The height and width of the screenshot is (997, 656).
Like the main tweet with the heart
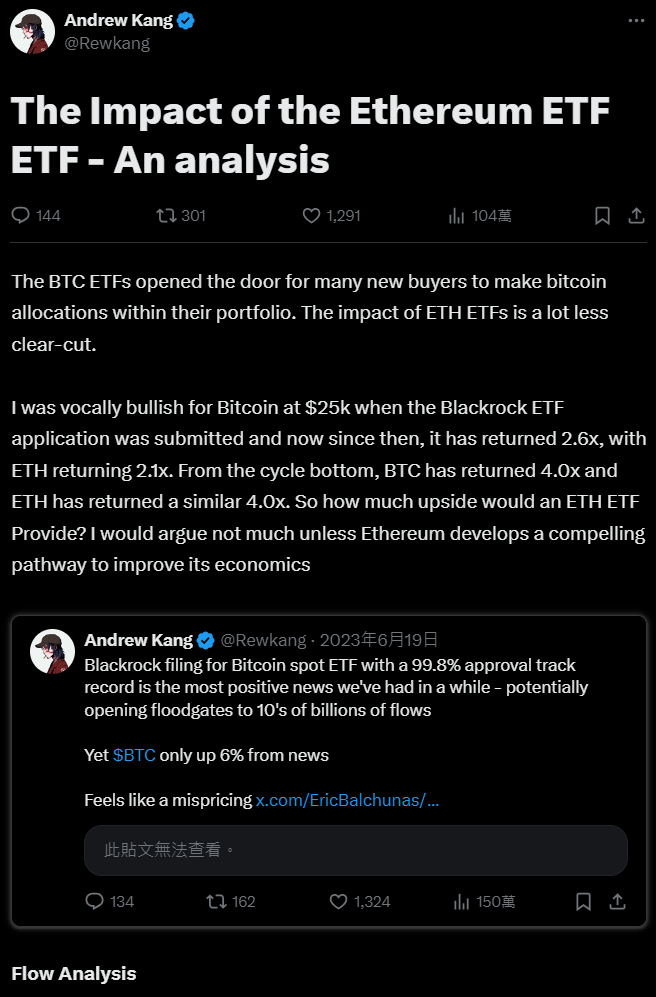pos(311,215)
